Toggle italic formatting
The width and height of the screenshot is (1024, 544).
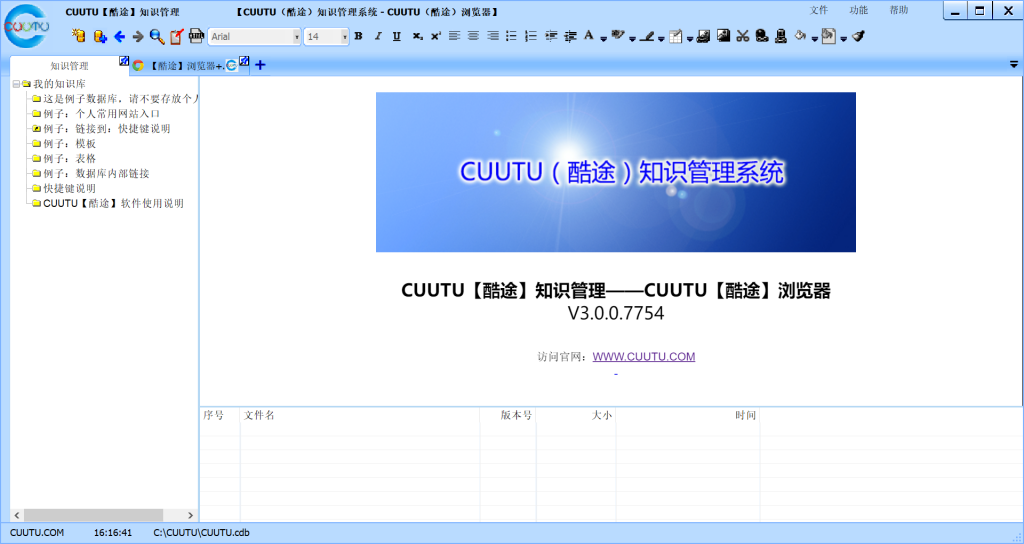[377, 37]
